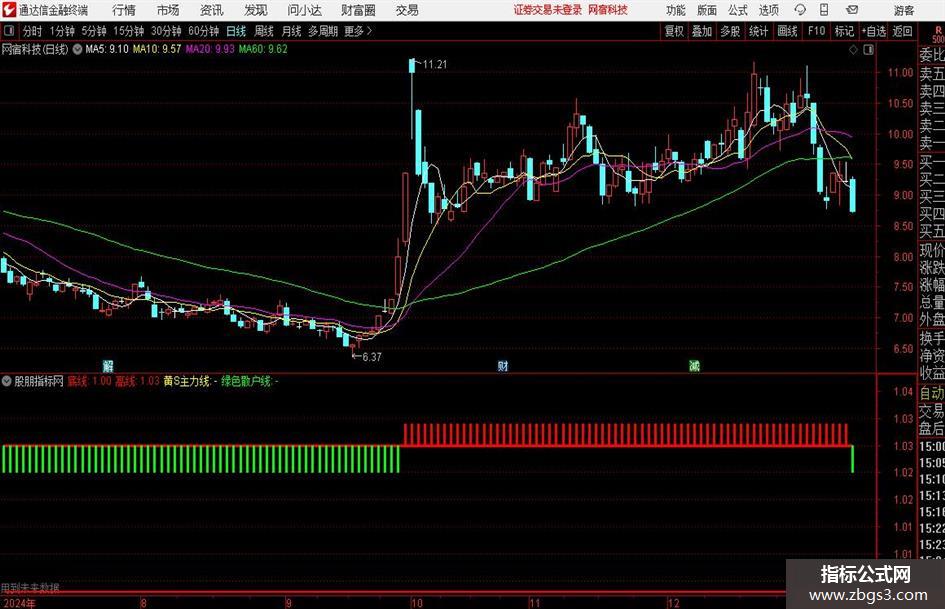Click the 解 info marker on chart

coord(108,366)
